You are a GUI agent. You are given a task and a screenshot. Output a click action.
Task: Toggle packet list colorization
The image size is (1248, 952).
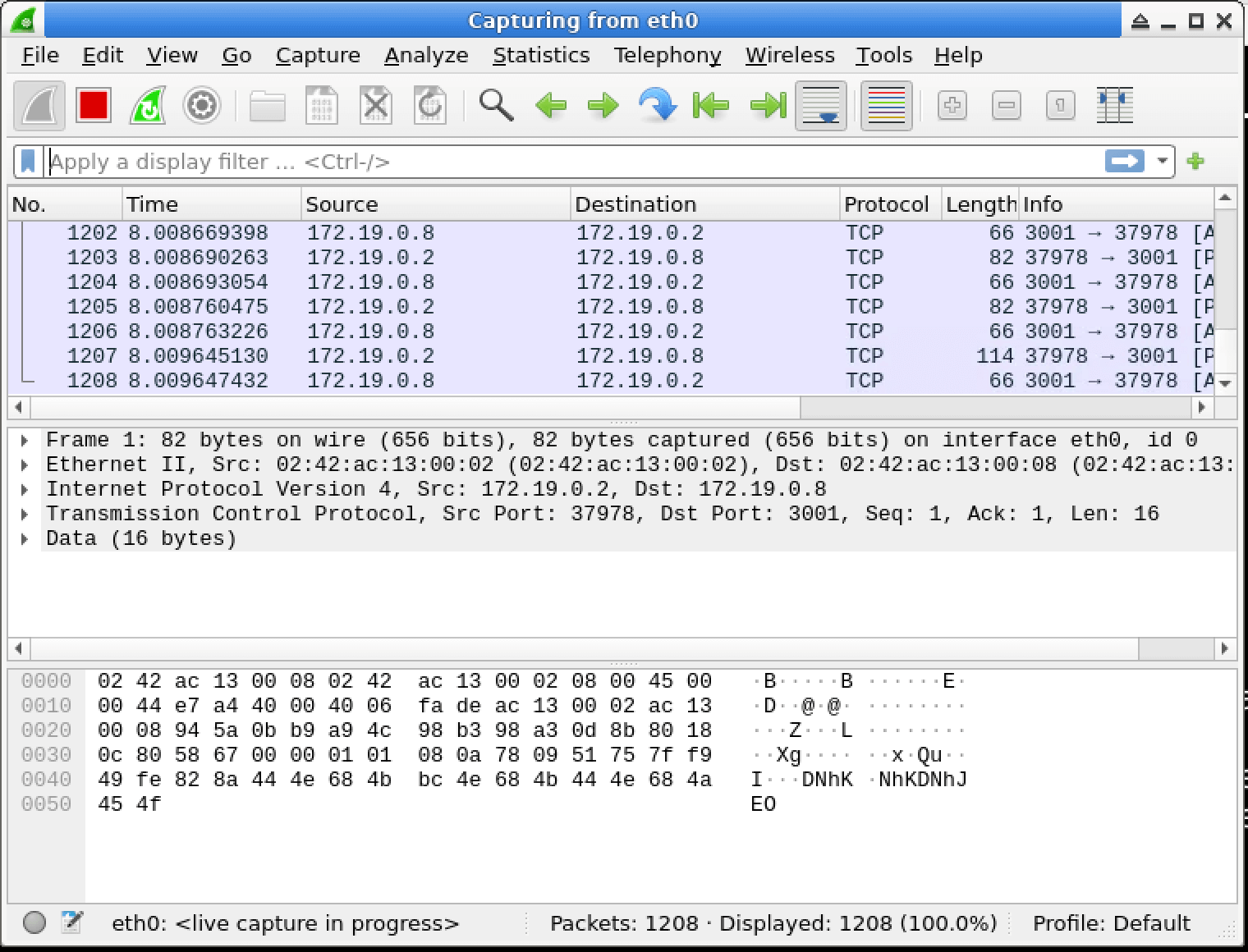(887, 106)
